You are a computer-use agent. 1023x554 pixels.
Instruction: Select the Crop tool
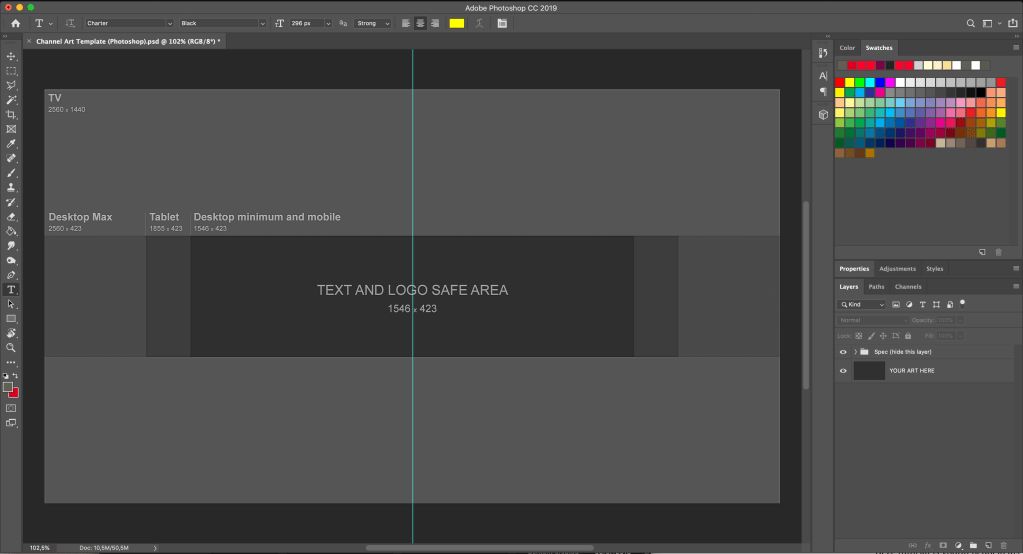pyautogui.click(x=11, y=115)
